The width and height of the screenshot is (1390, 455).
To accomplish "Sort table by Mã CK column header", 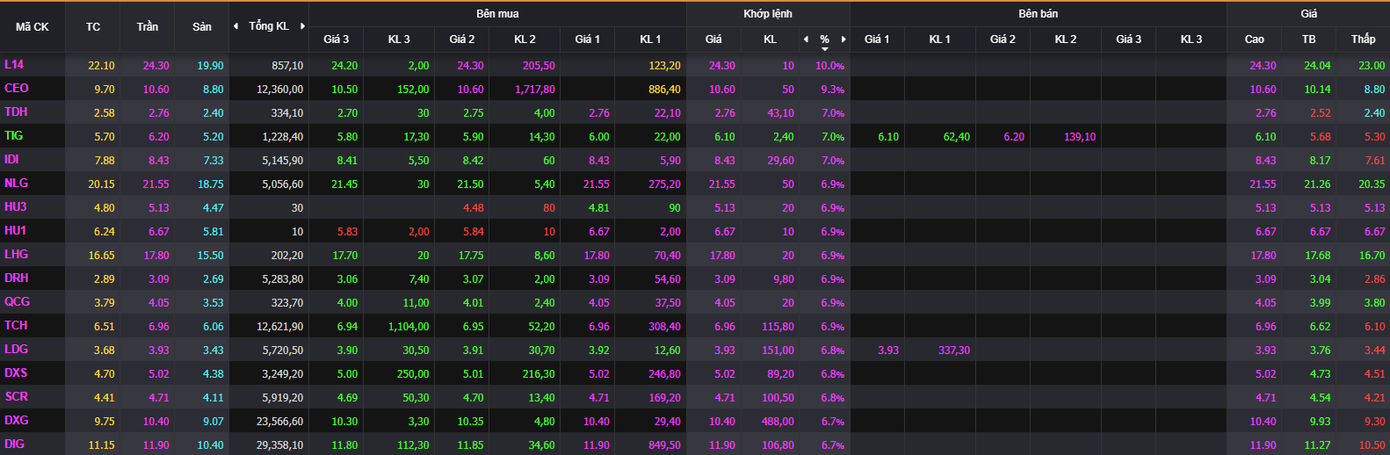I will tap(32, 27).
